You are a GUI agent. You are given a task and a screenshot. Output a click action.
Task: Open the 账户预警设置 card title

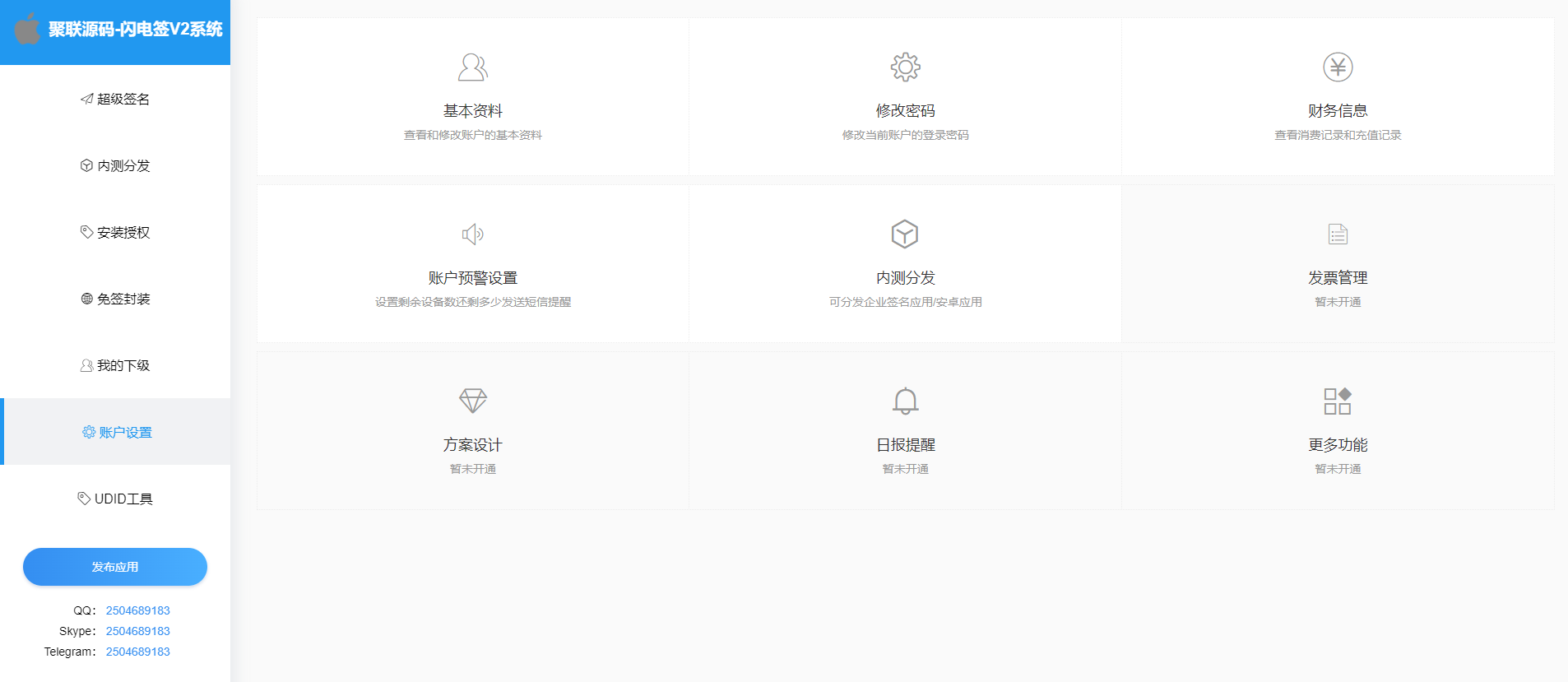click(473, 278)
